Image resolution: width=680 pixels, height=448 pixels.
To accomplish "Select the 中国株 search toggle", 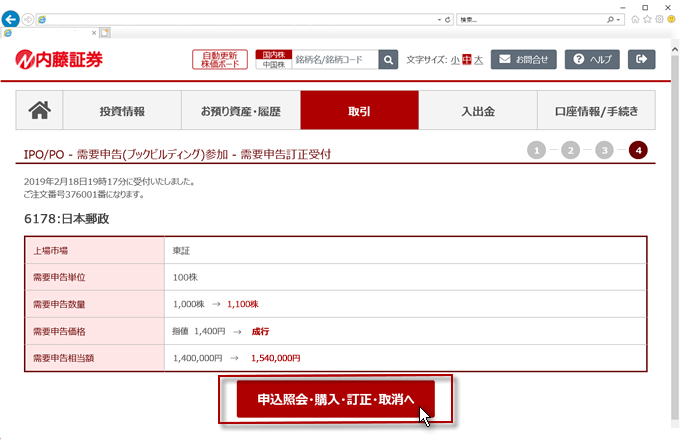I will point(274,65).
